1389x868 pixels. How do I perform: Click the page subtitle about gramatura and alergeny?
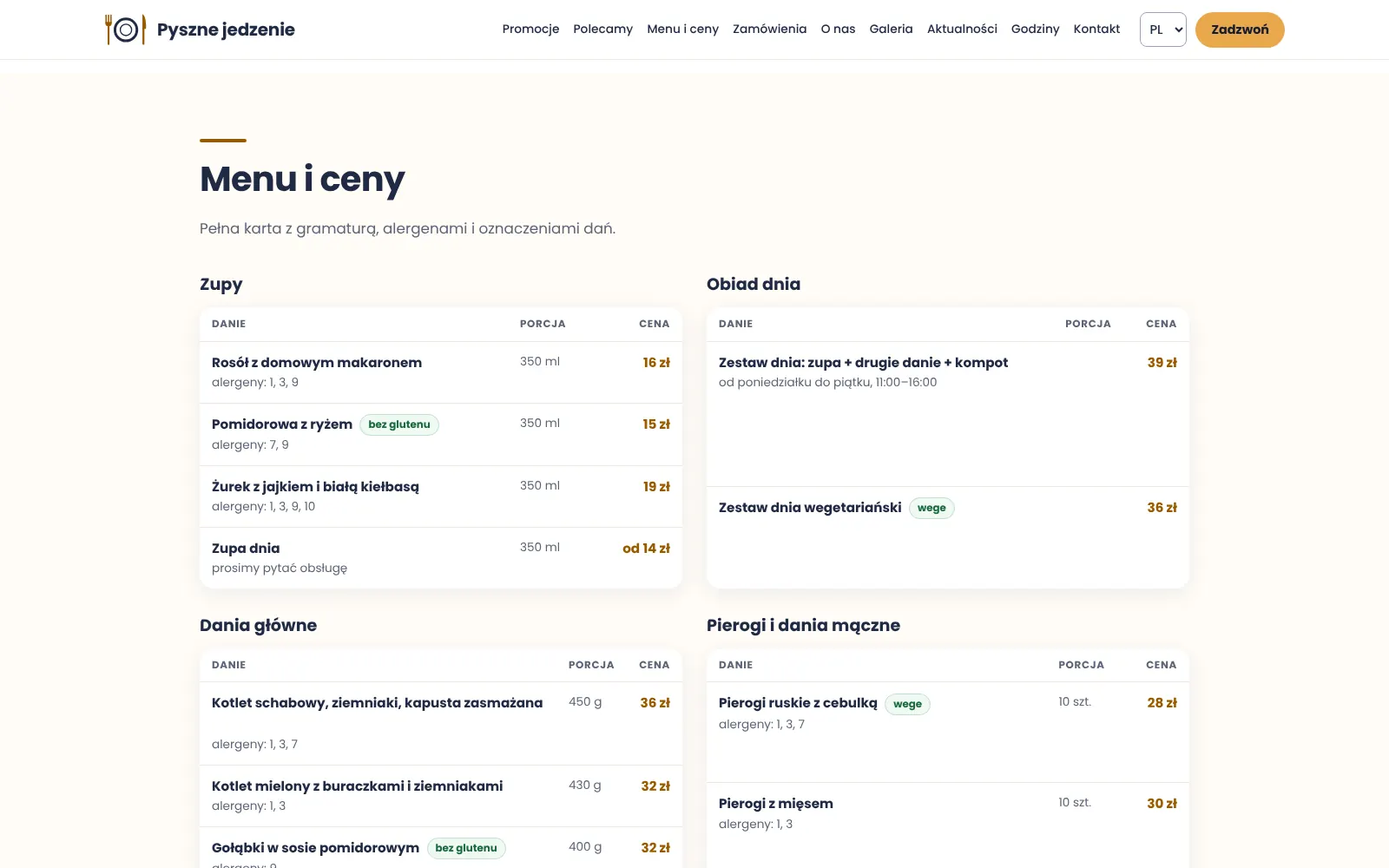click(x=407, y=229)
